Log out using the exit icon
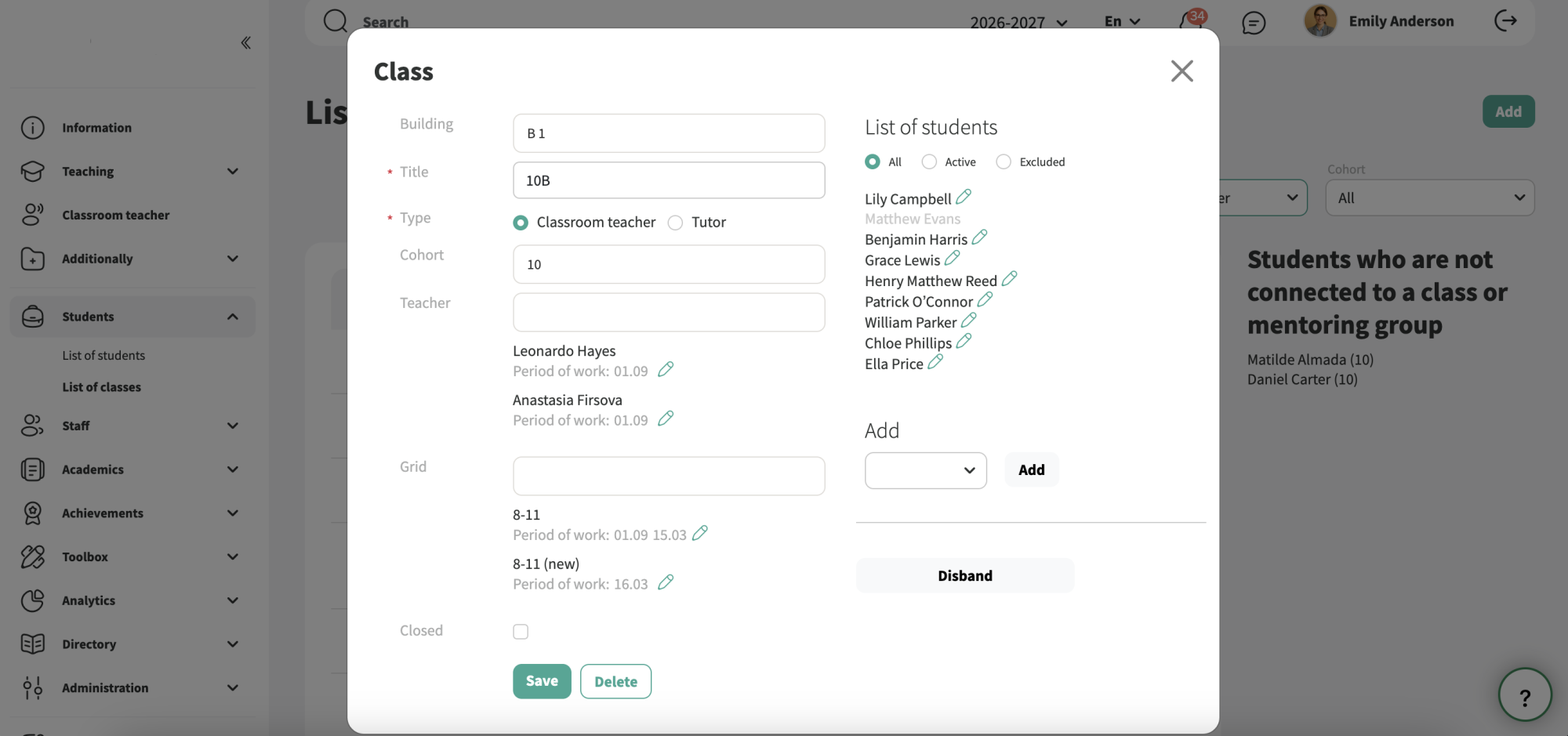Viewport: 1568px width, 736px height. pos(1505,21)
